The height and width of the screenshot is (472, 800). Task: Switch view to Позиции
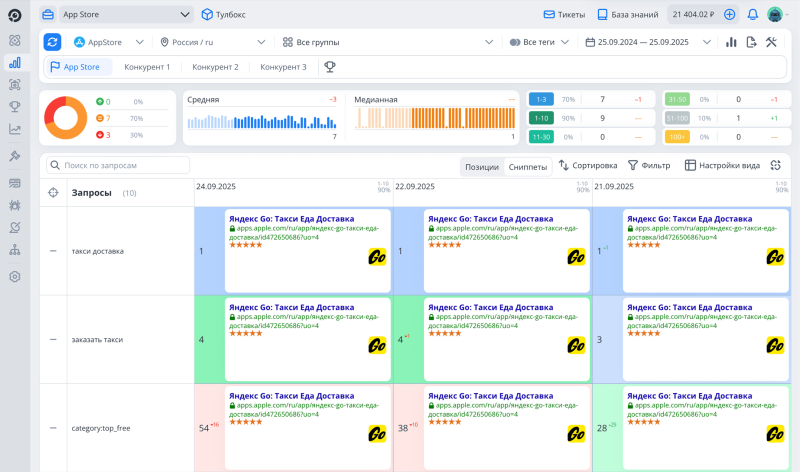point(482,166)
